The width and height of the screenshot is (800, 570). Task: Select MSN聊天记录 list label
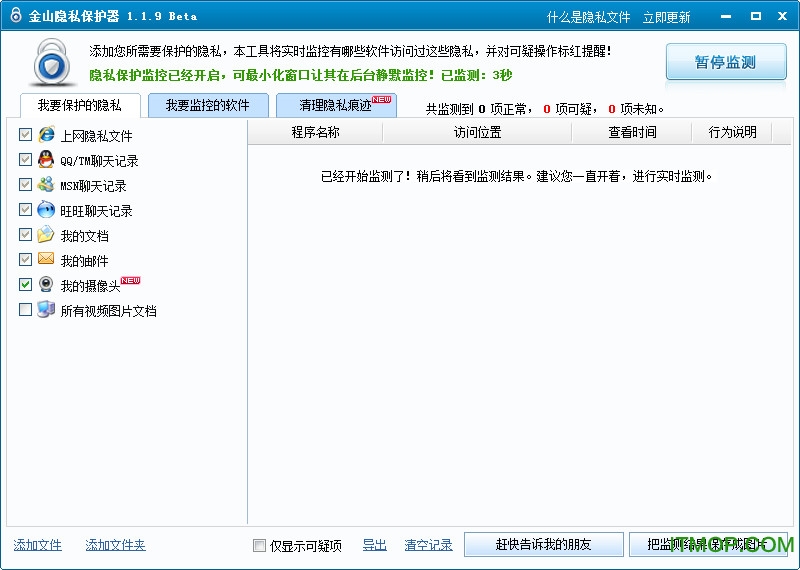pos(93,186)
